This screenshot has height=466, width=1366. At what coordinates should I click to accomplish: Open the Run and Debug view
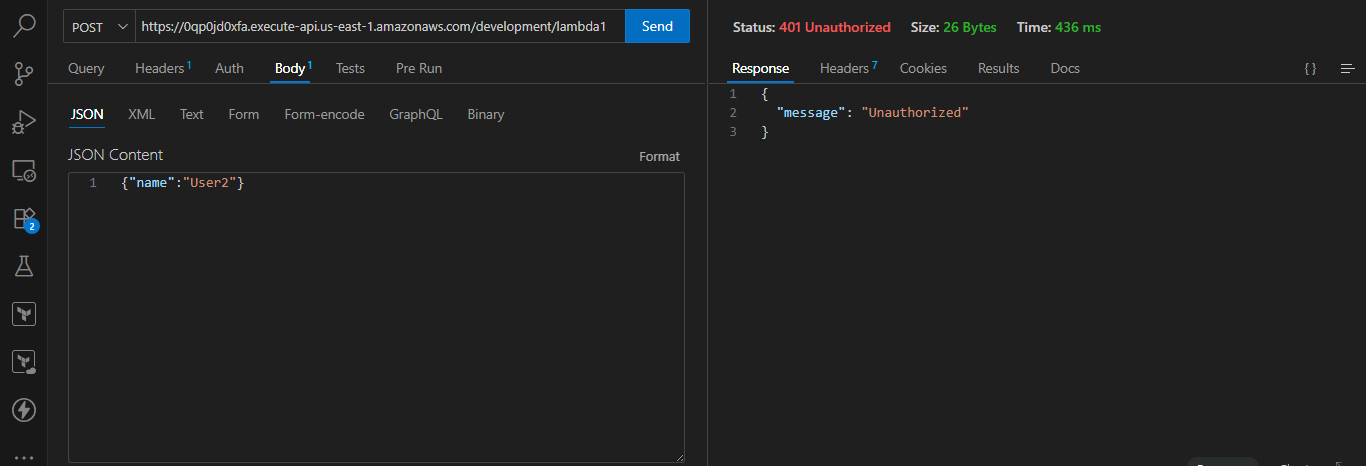pos(24,122)
